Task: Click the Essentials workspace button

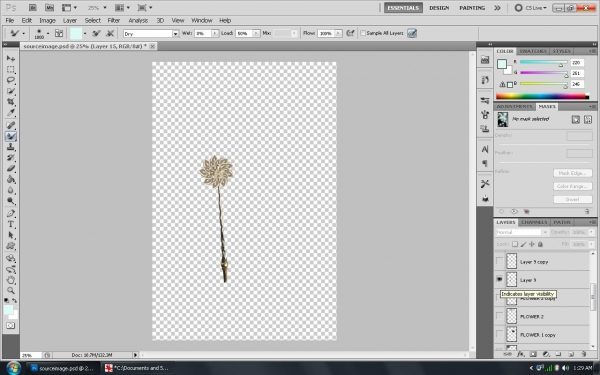Action: point(403,8)
